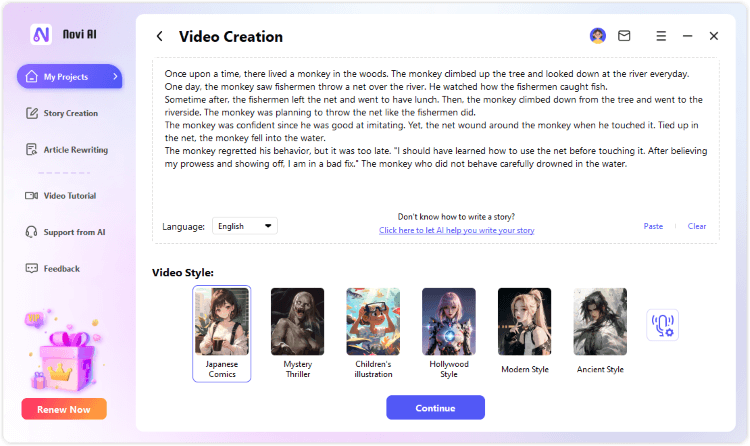
Task: Click the Novi AI logo
Action: point(41,34)
